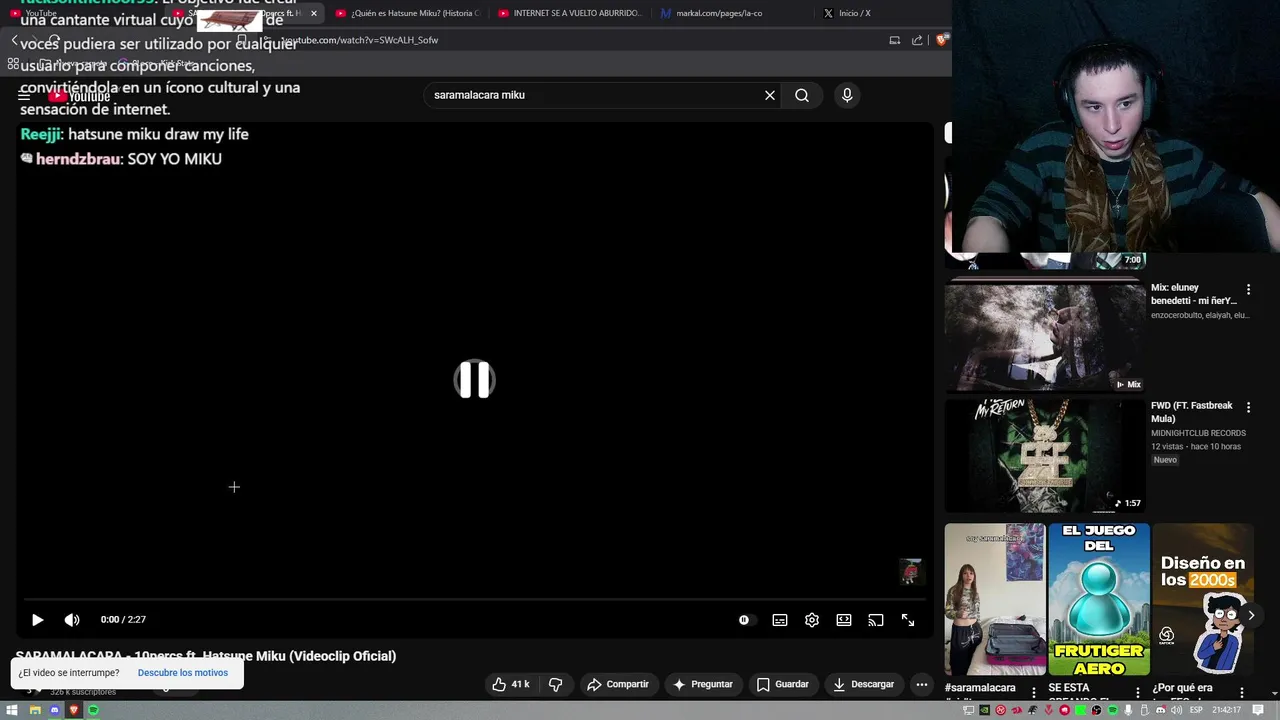Click the browser address bar URL

pyautogui.click(x=360, y=40)
